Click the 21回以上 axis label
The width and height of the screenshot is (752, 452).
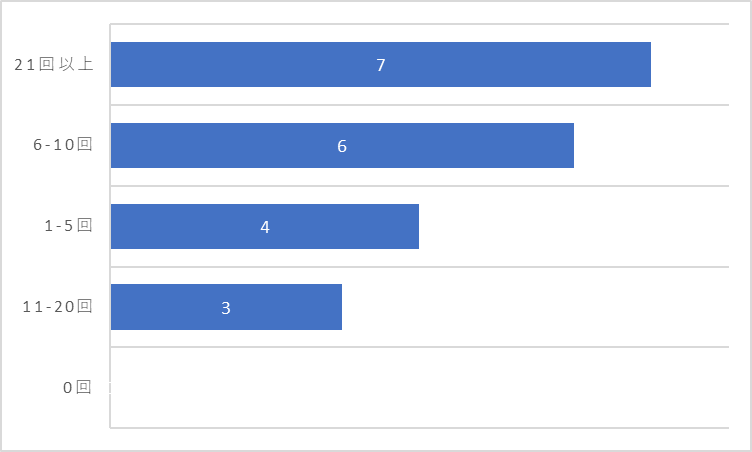click(53, 64)
